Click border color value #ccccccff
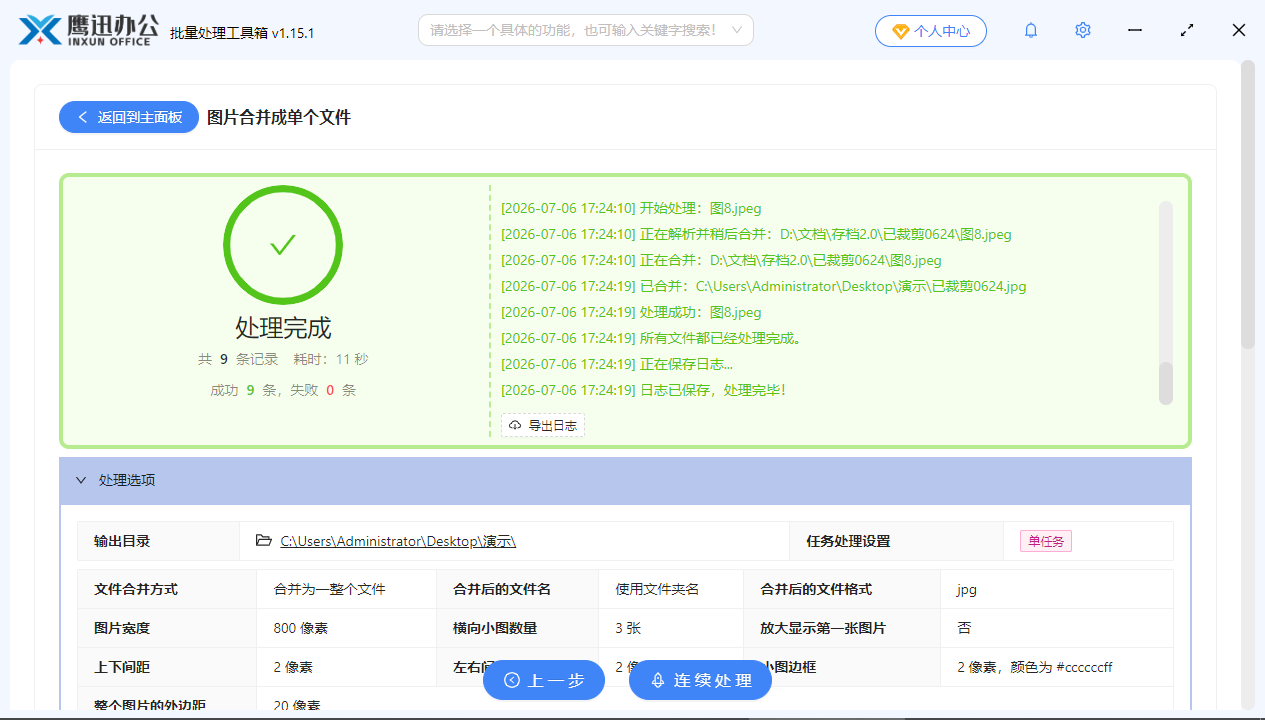1265x720 pixels. 1035,667
